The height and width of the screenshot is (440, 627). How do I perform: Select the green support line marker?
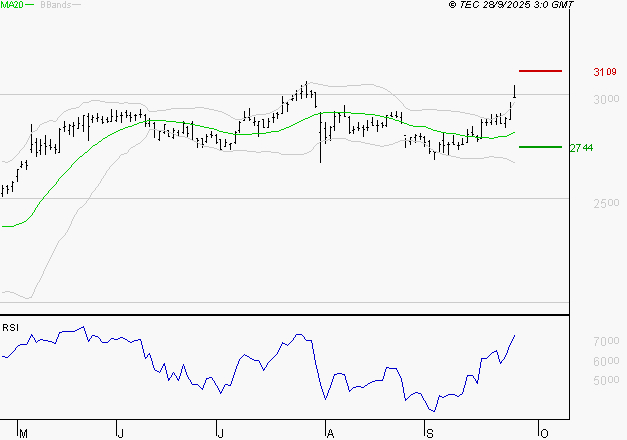point(540,147)
